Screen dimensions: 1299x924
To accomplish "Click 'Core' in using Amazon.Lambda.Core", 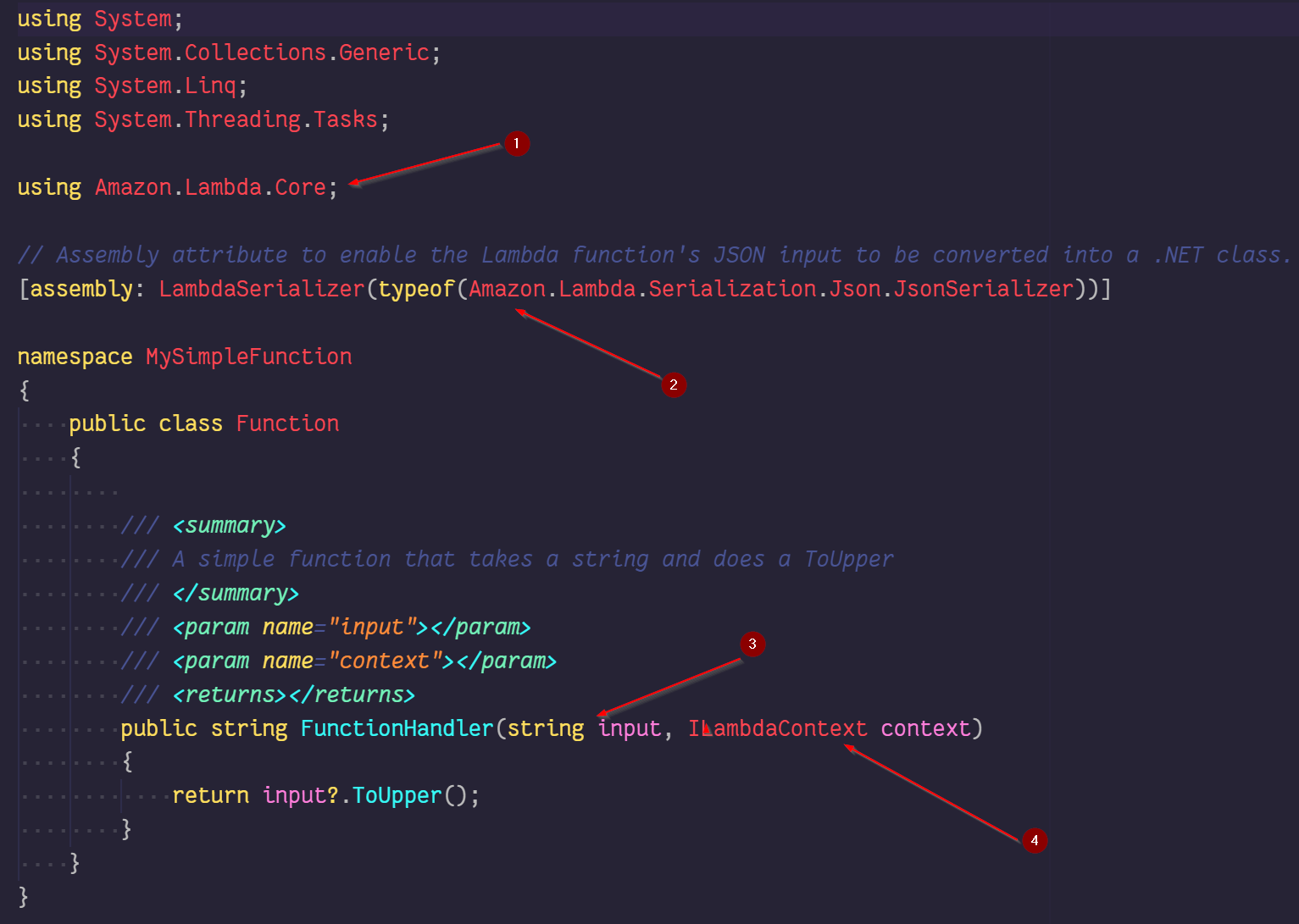I will (x=301, y=187).
